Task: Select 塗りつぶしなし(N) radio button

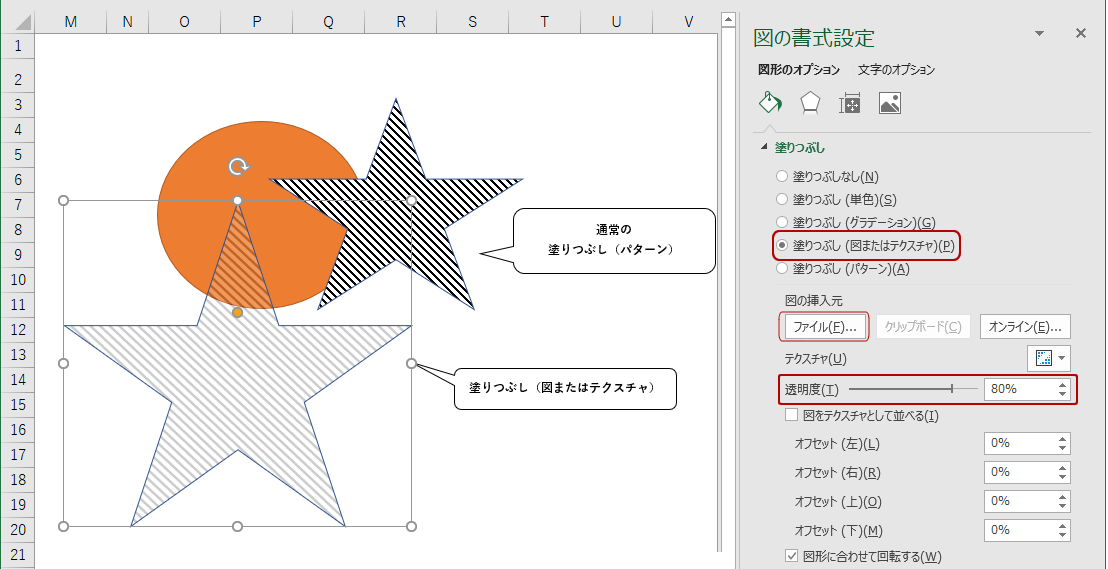Action: click(782, 176)
